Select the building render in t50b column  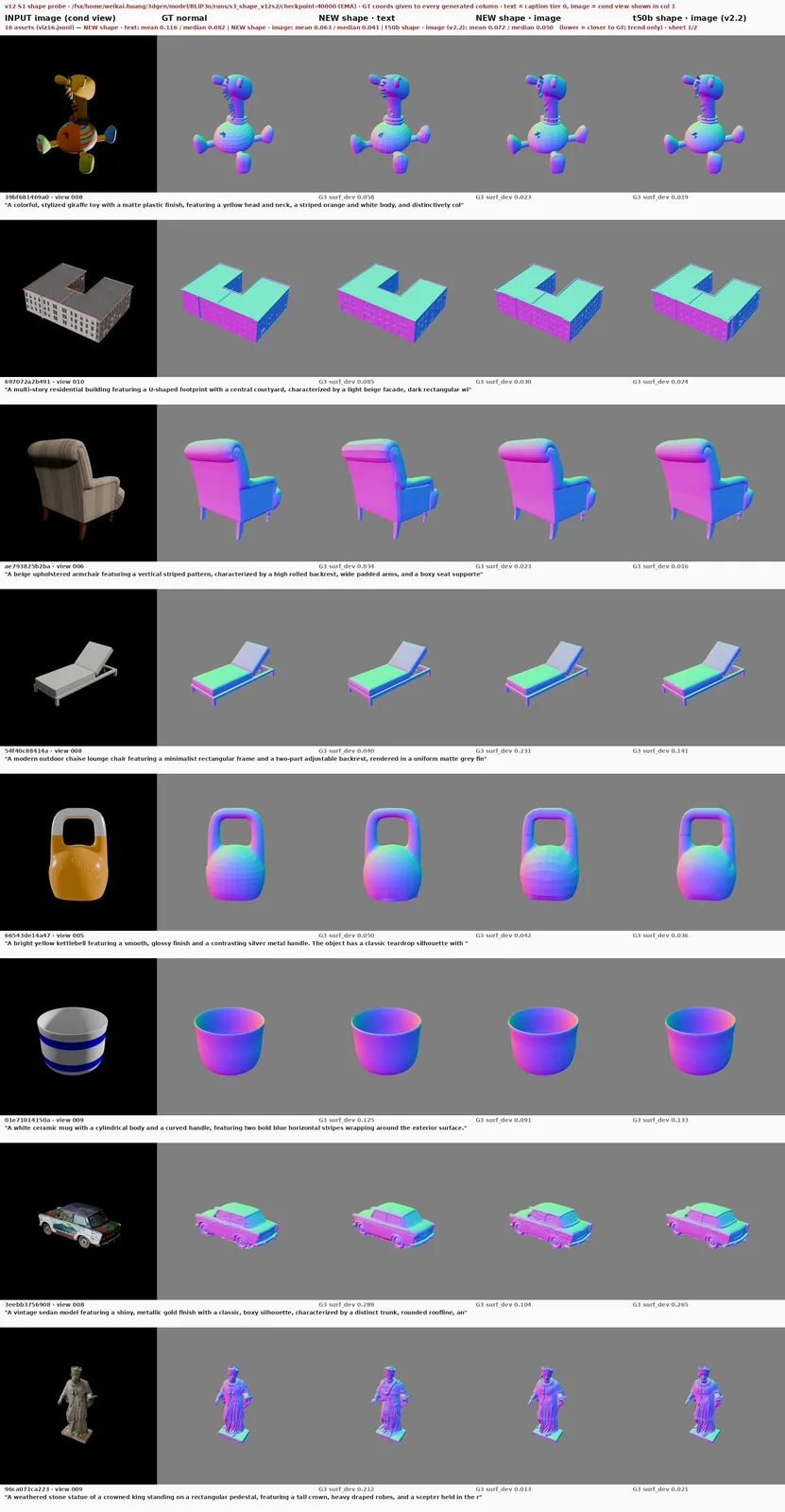[x=706, y=299]
